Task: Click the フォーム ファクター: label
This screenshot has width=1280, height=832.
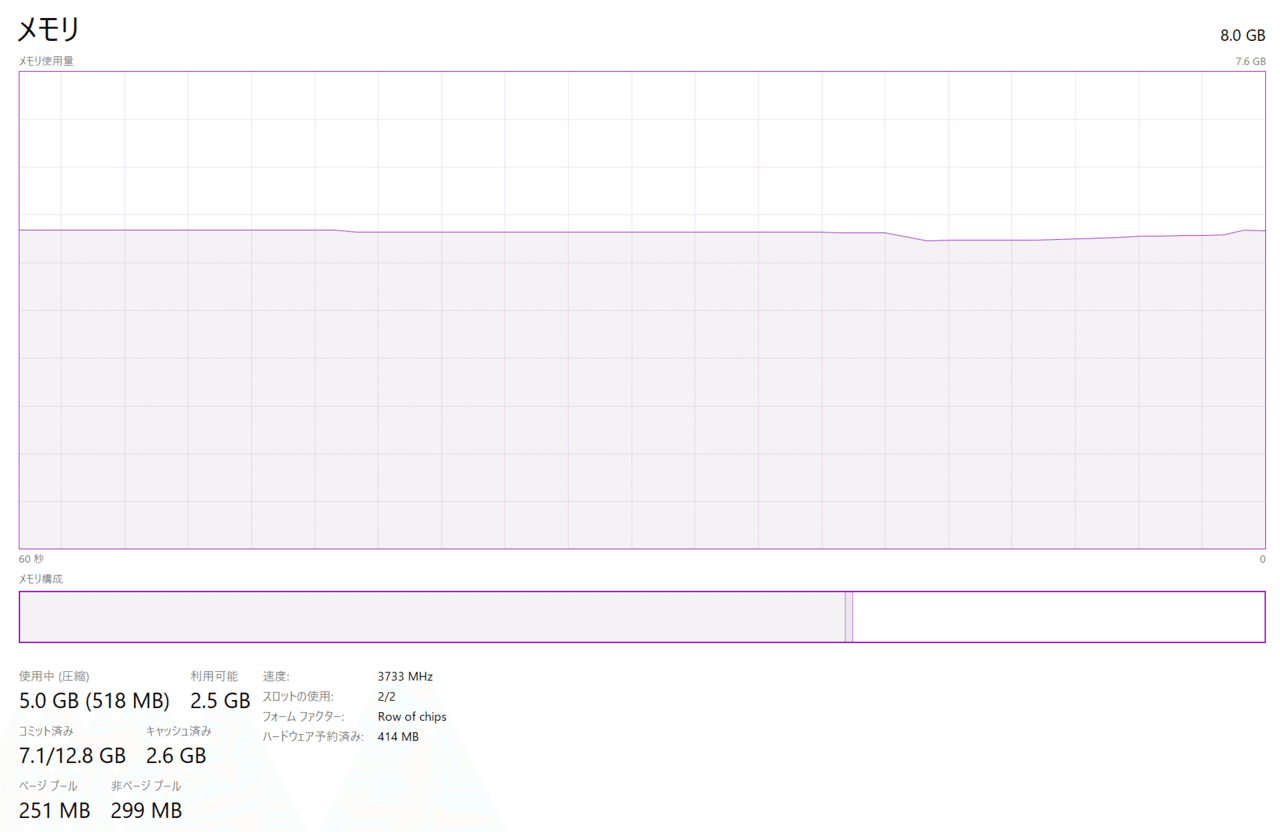Action: [303, 716]
